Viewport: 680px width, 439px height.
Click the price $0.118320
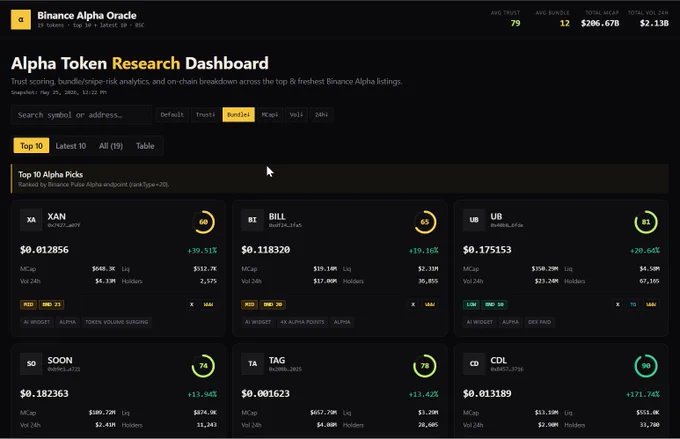[265, 250]
